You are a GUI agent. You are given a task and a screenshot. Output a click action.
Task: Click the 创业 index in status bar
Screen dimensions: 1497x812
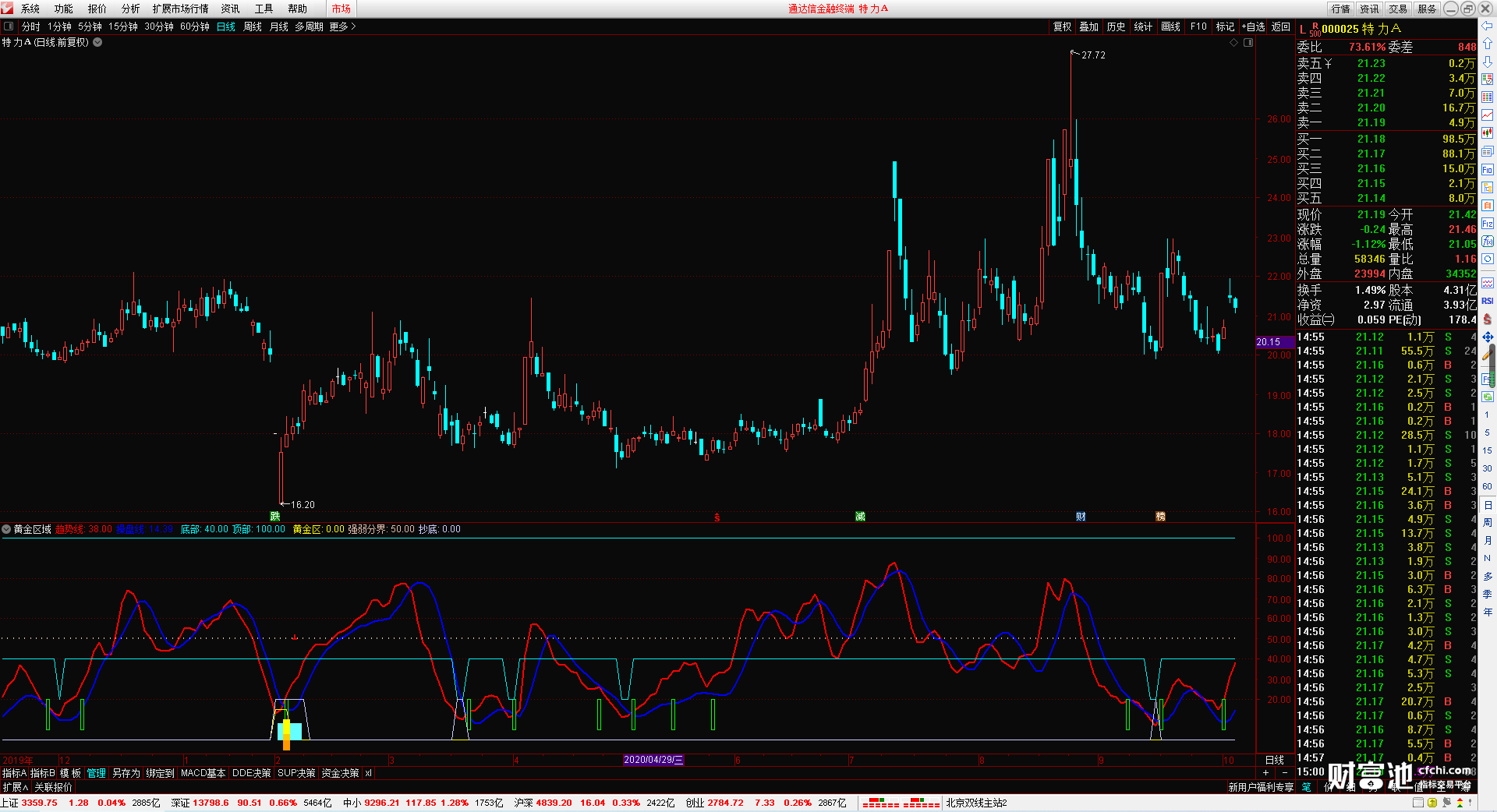(695, 803)
